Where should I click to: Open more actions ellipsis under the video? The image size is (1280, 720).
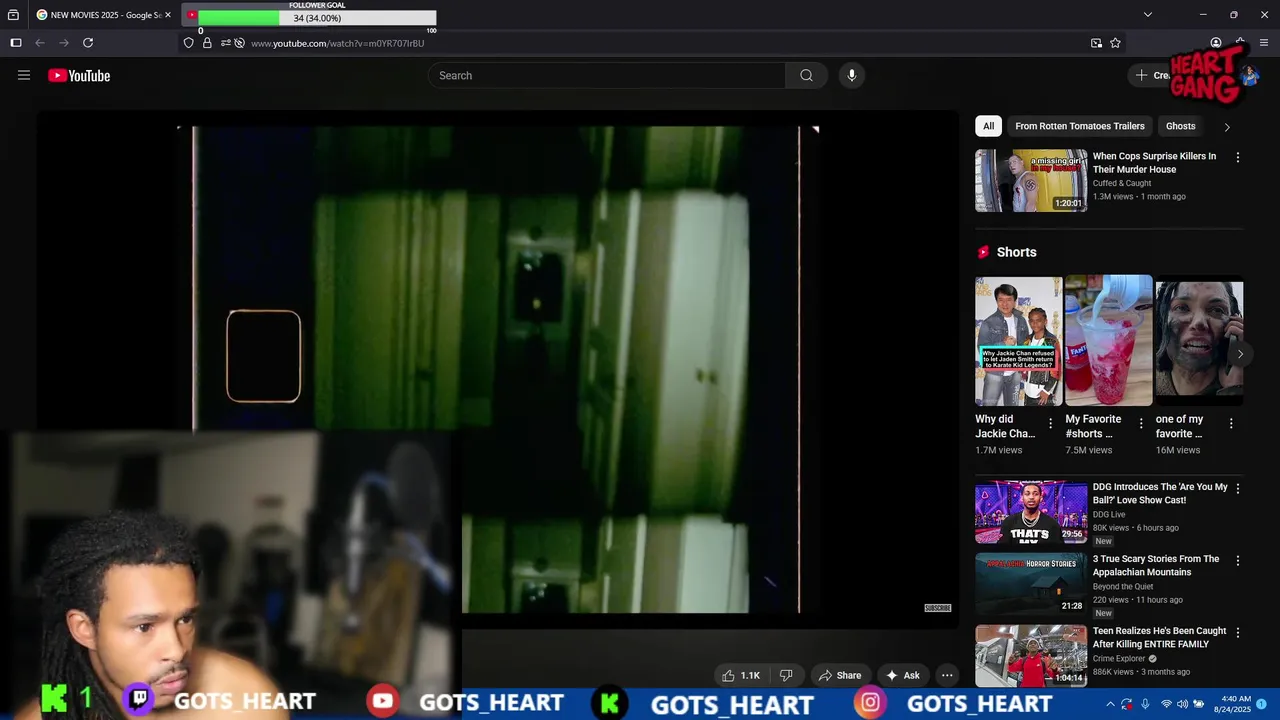pyautogui.click(x=947, y=675)
